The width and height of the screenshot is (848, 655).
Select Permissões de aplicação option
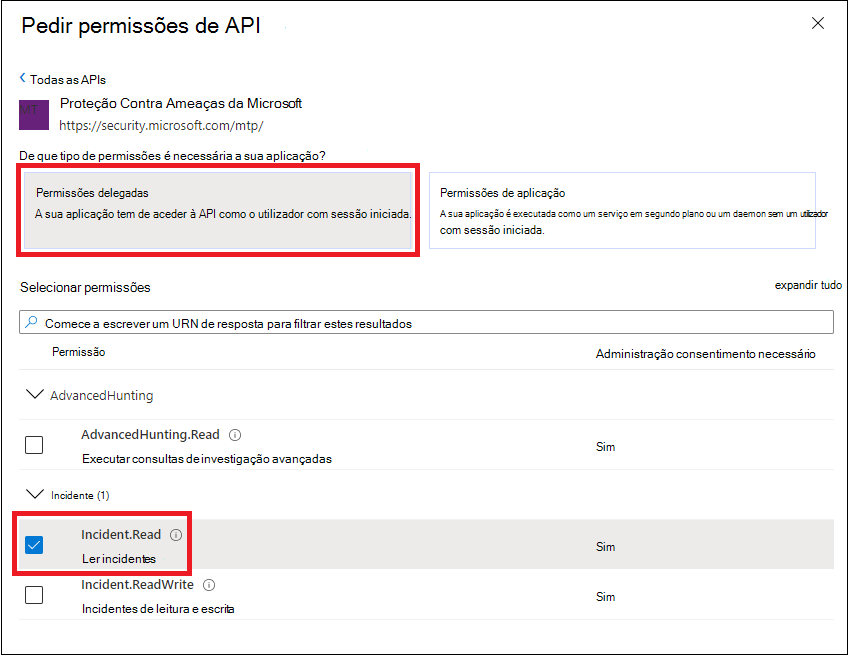[622, 210]
